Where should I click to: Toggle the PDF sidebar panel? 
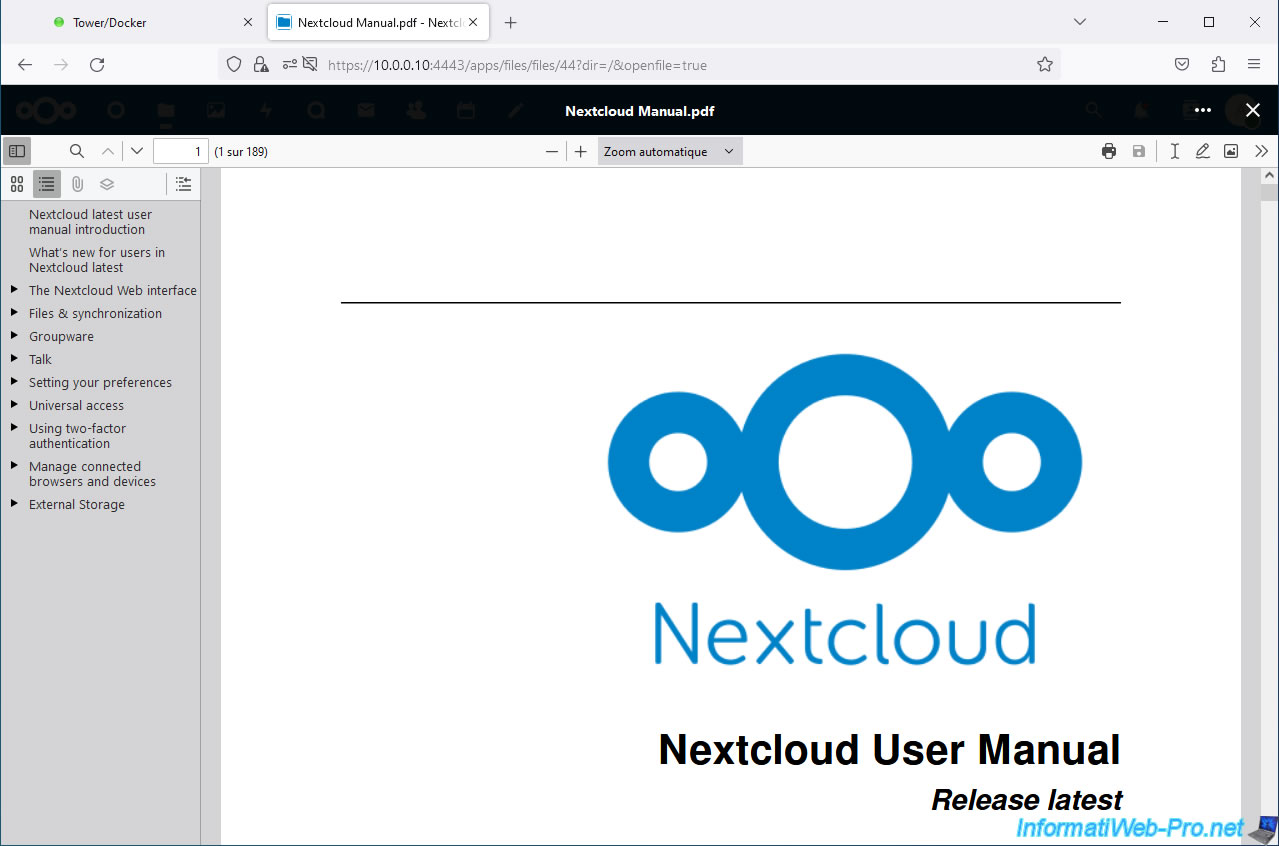coord(17,151)
